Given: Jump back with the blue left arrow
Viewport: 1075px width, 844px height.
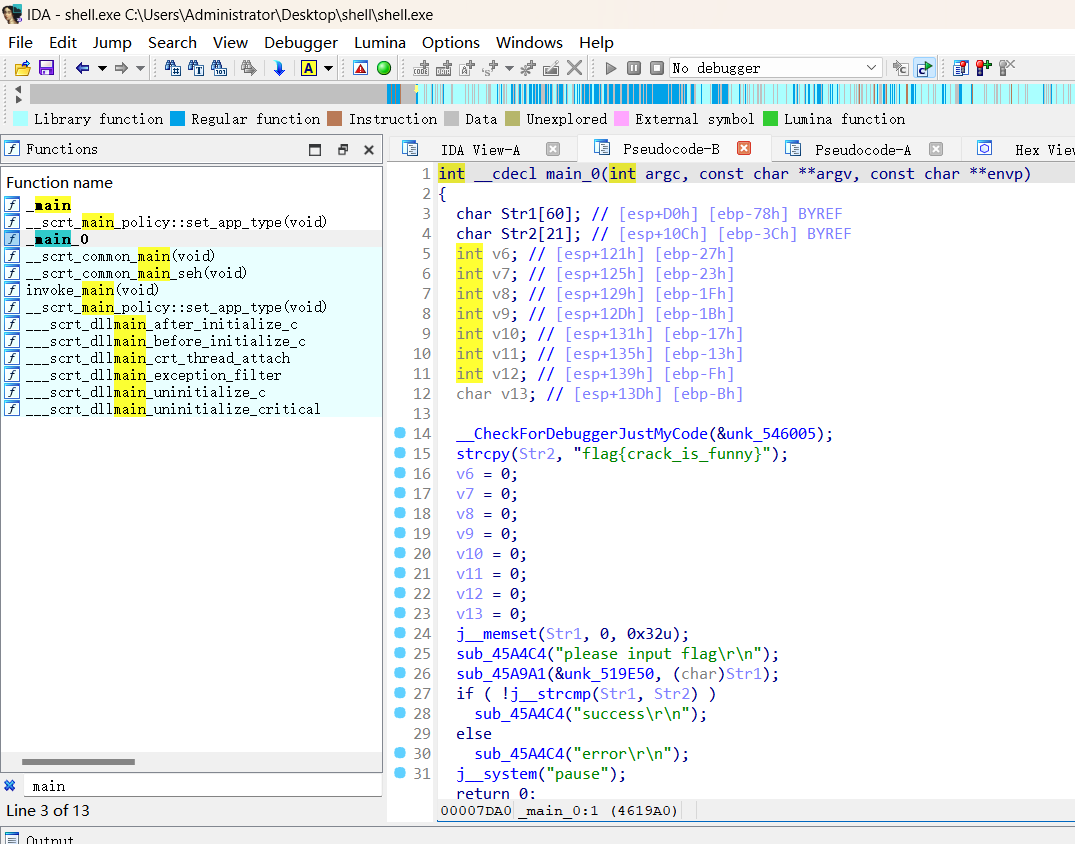Looking at the screenshot, I should [x=82, y=68].
